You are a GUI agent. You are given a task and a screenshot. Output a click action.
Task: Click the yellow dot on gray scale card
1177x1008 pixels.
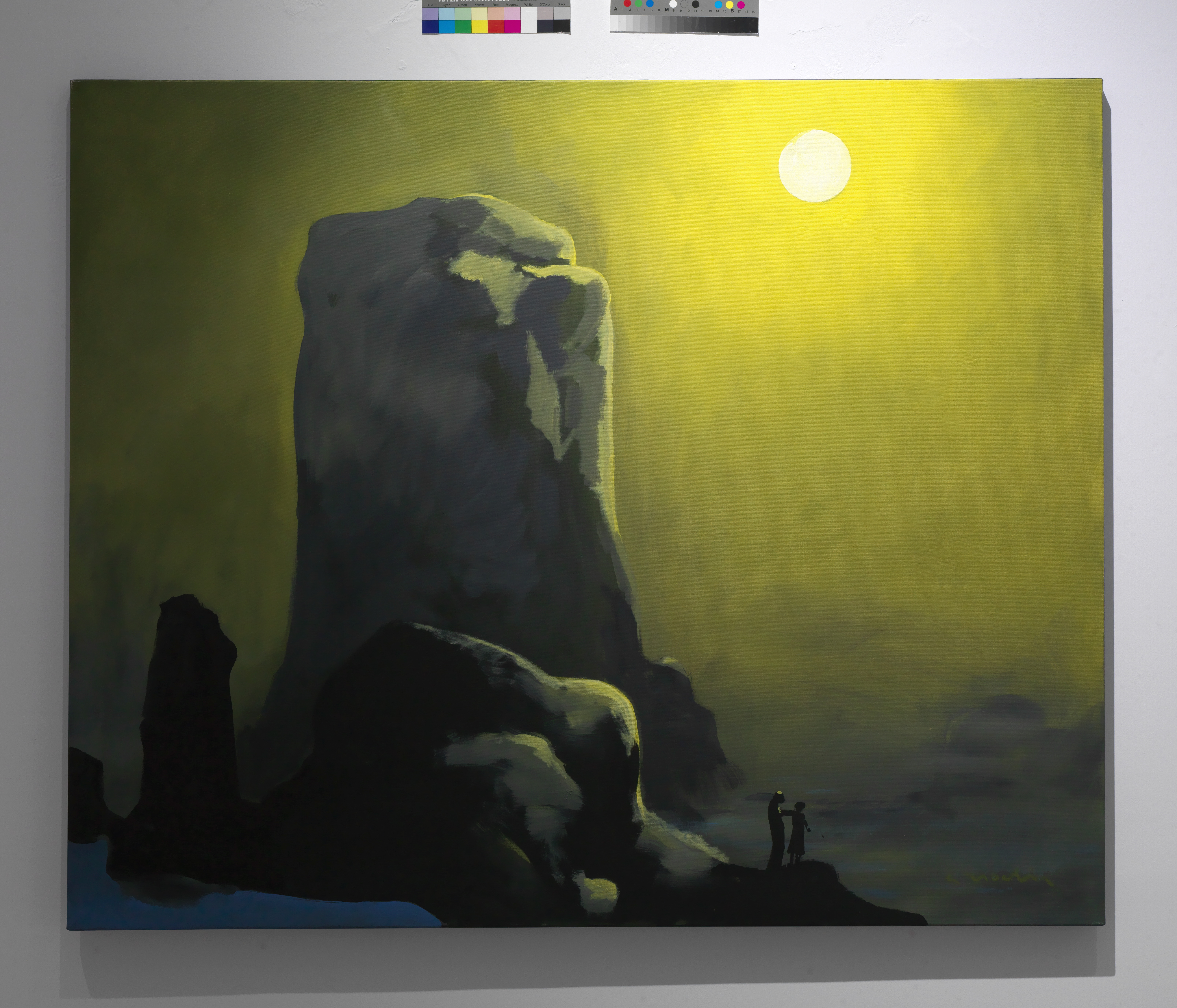point(729,5)
